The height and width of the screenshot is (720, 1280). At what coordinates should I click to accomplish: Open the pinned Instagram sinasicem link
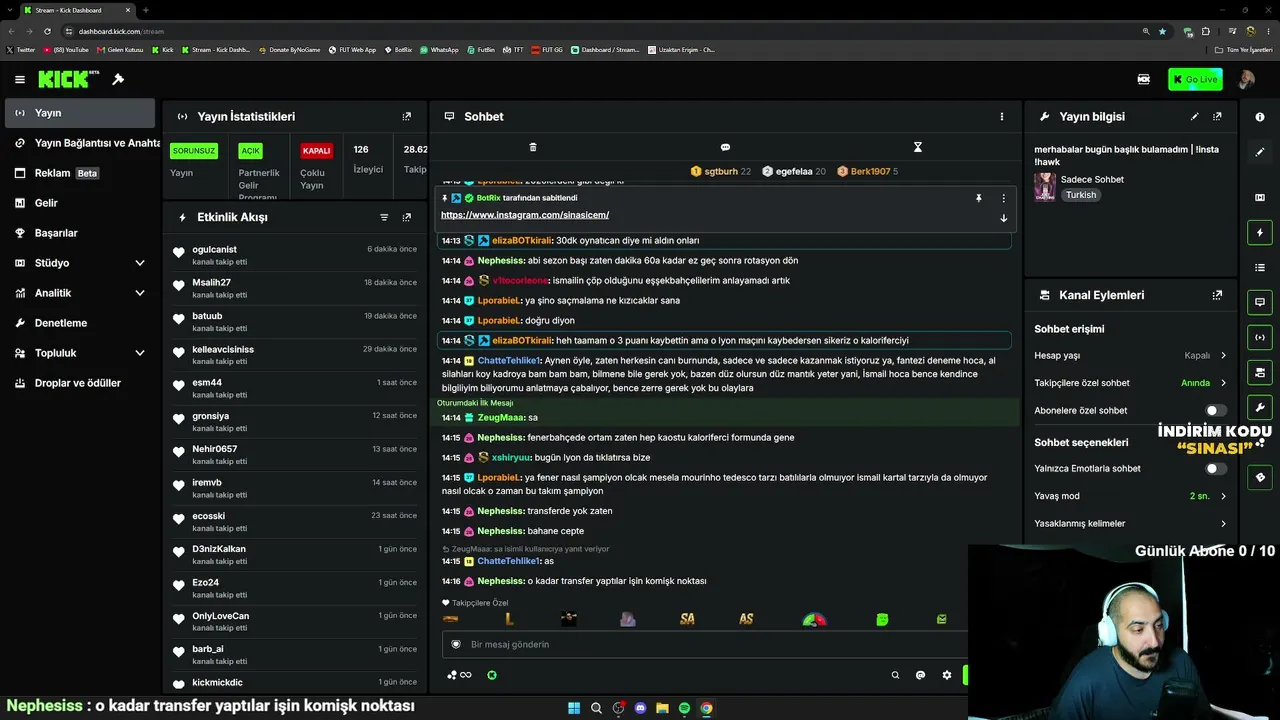(525, 215)
